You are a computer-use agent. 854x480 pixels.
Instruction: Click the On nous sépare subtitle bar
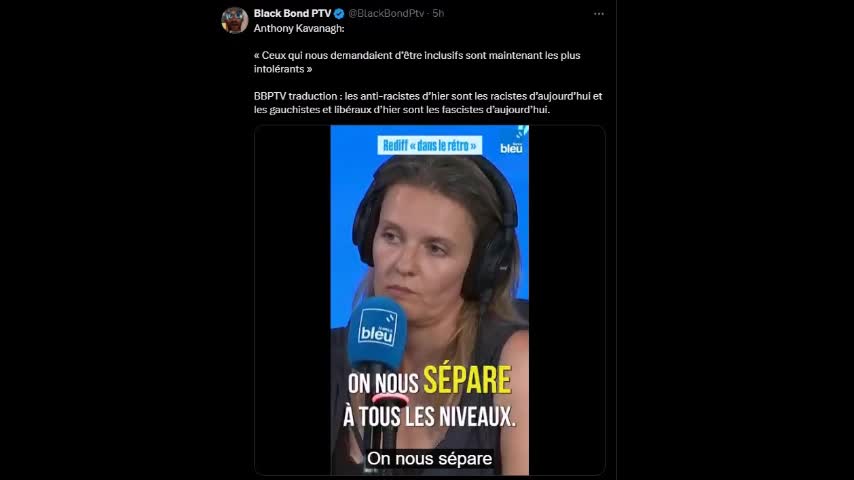430,459
